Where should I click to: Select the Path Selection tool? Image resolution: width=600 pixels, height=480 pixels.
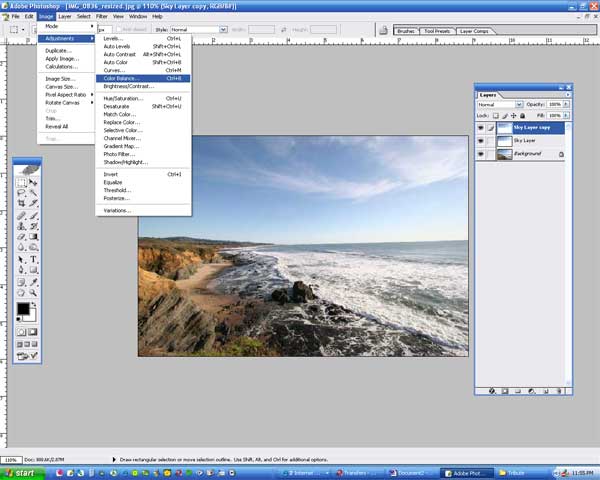coord(21,260)
